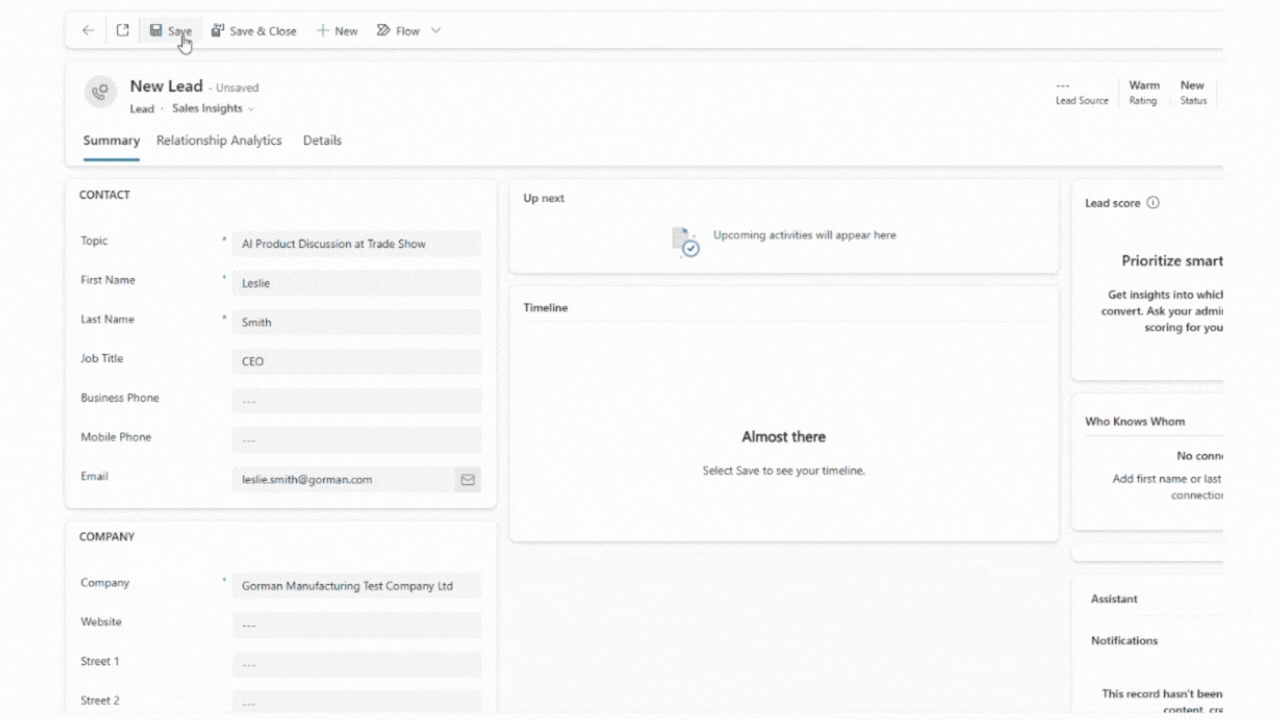1280x720 pixels.
Task: Click the New Status header field
Action: [x=1193, y=93]
